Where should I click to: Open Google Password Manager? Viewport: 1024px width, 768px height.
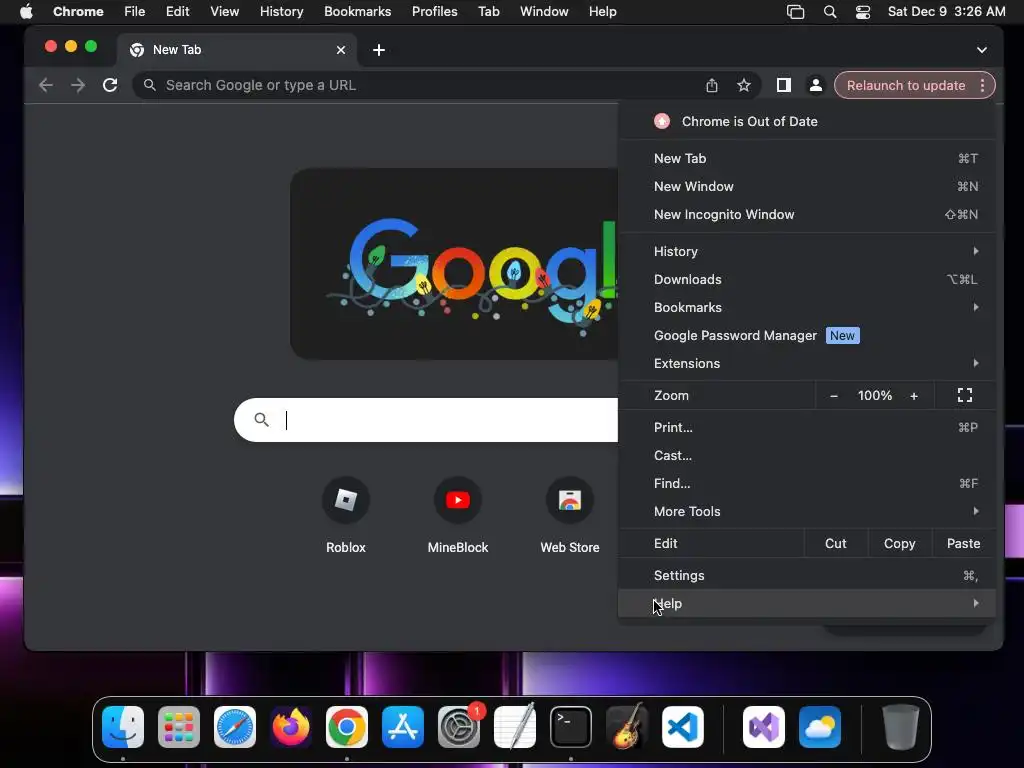[x=807, y=336]
